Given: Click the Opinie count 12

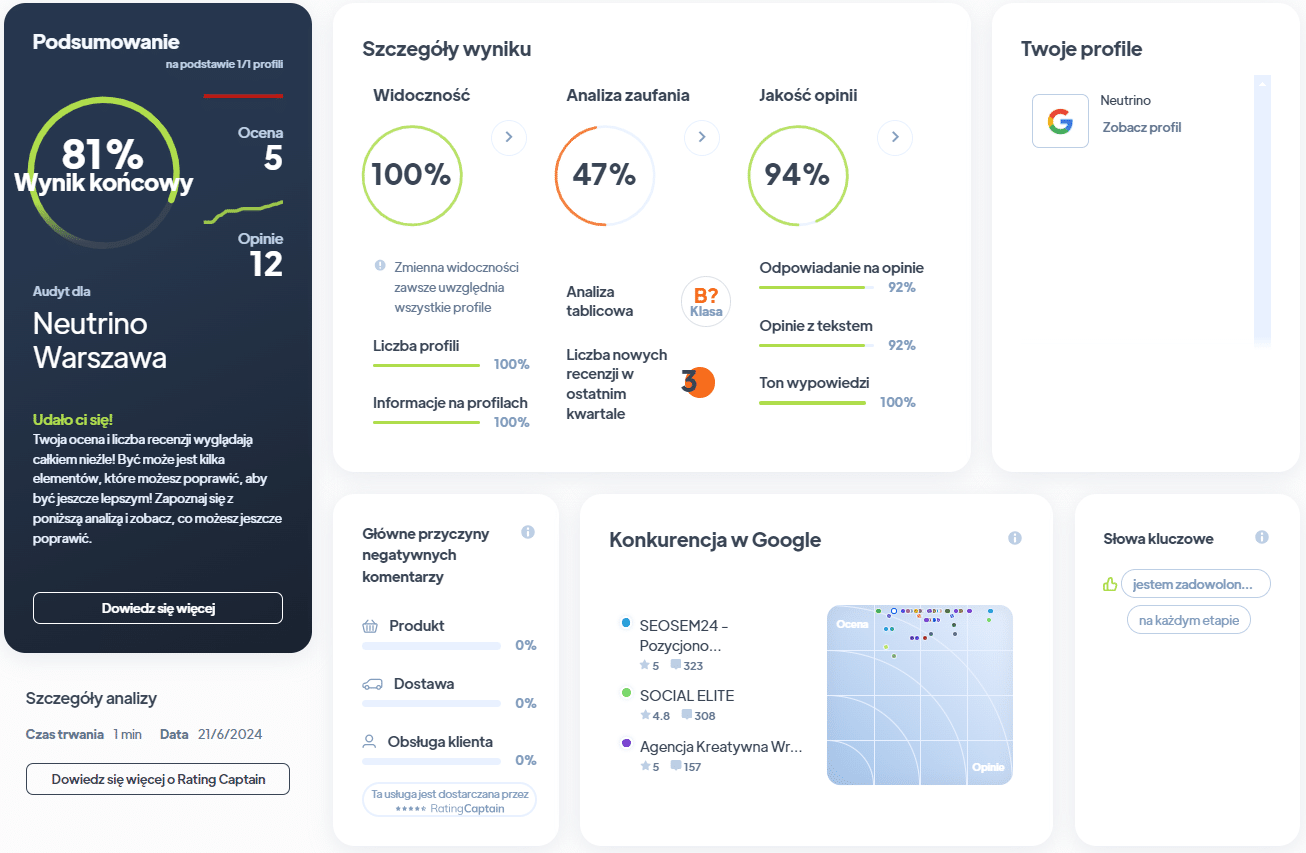Looking at the screenshot, I should (x=267, y=264).
